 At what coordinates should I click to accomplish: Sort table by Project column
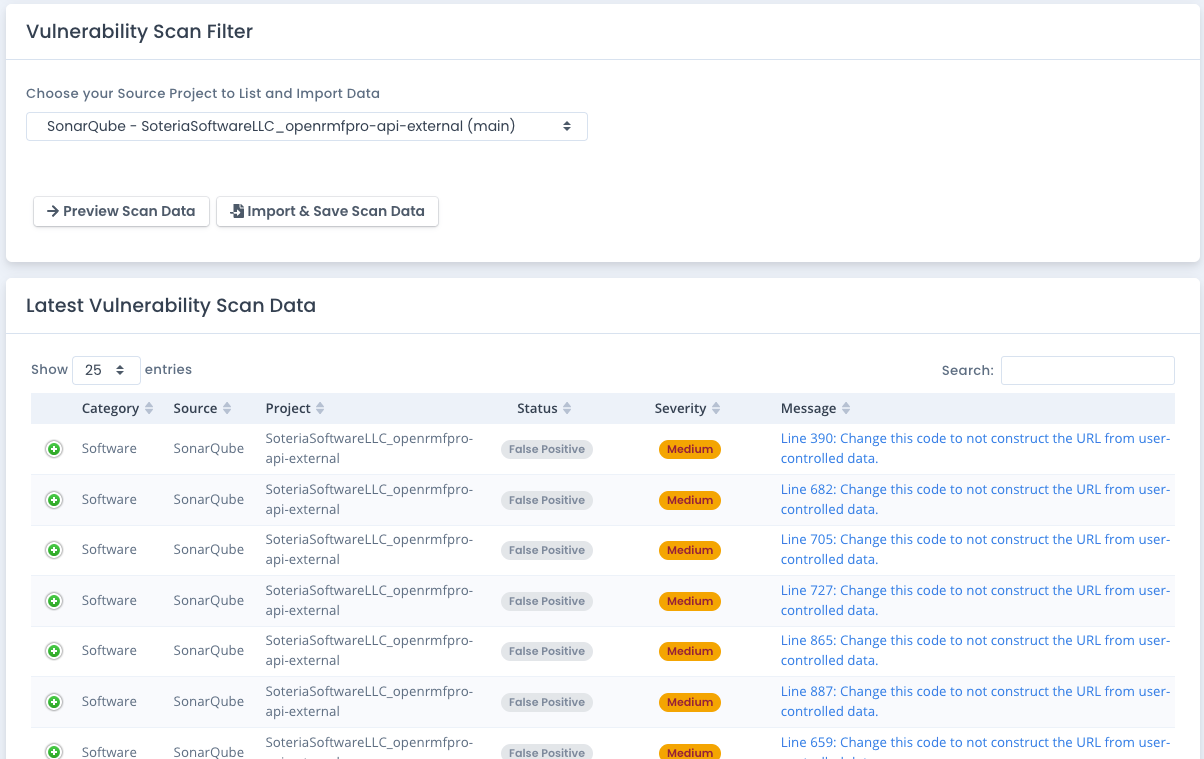coord(295,408)
